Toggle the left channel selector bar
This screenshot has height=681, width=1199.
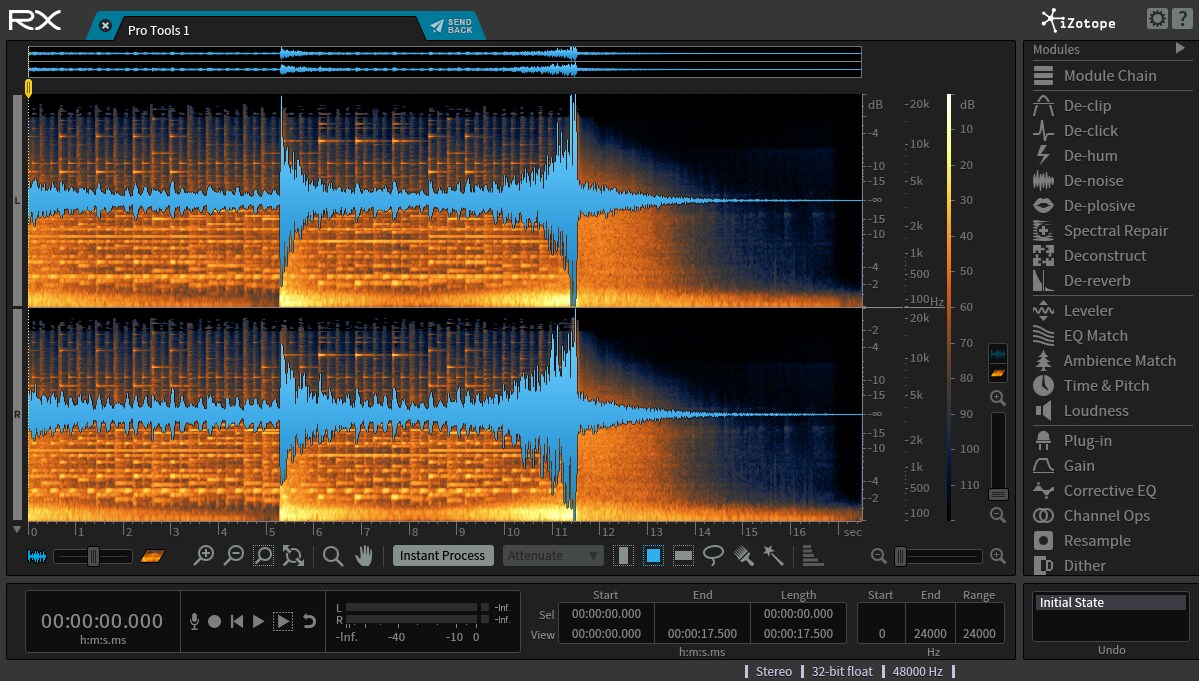coord(18,200)
